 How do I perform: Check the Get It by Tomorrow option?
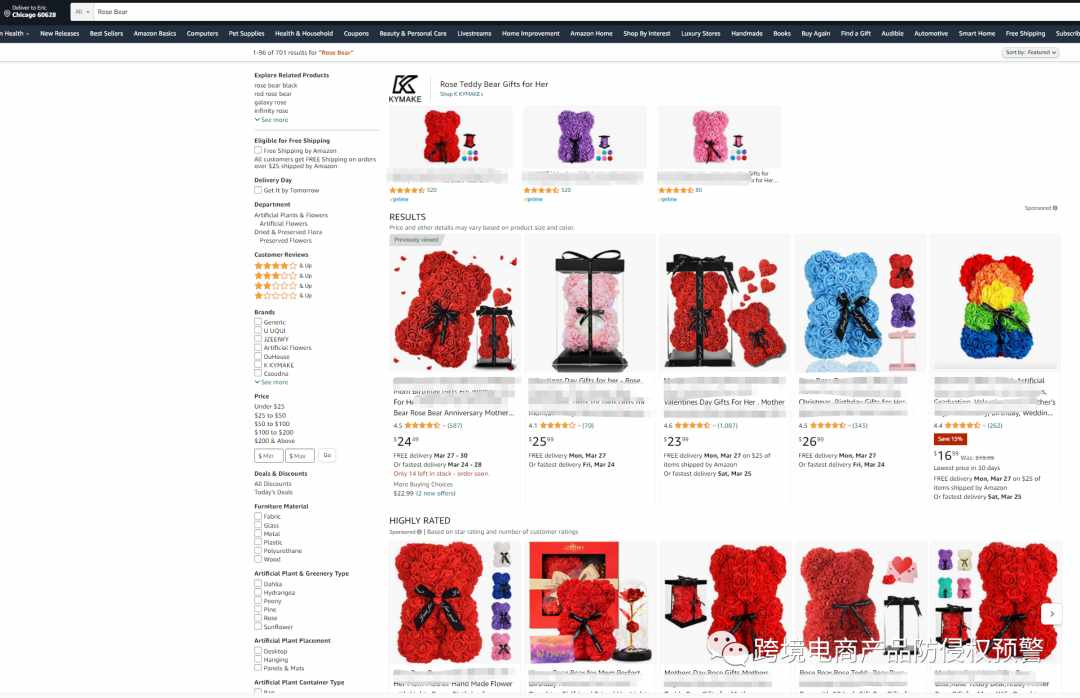point(258,190)
